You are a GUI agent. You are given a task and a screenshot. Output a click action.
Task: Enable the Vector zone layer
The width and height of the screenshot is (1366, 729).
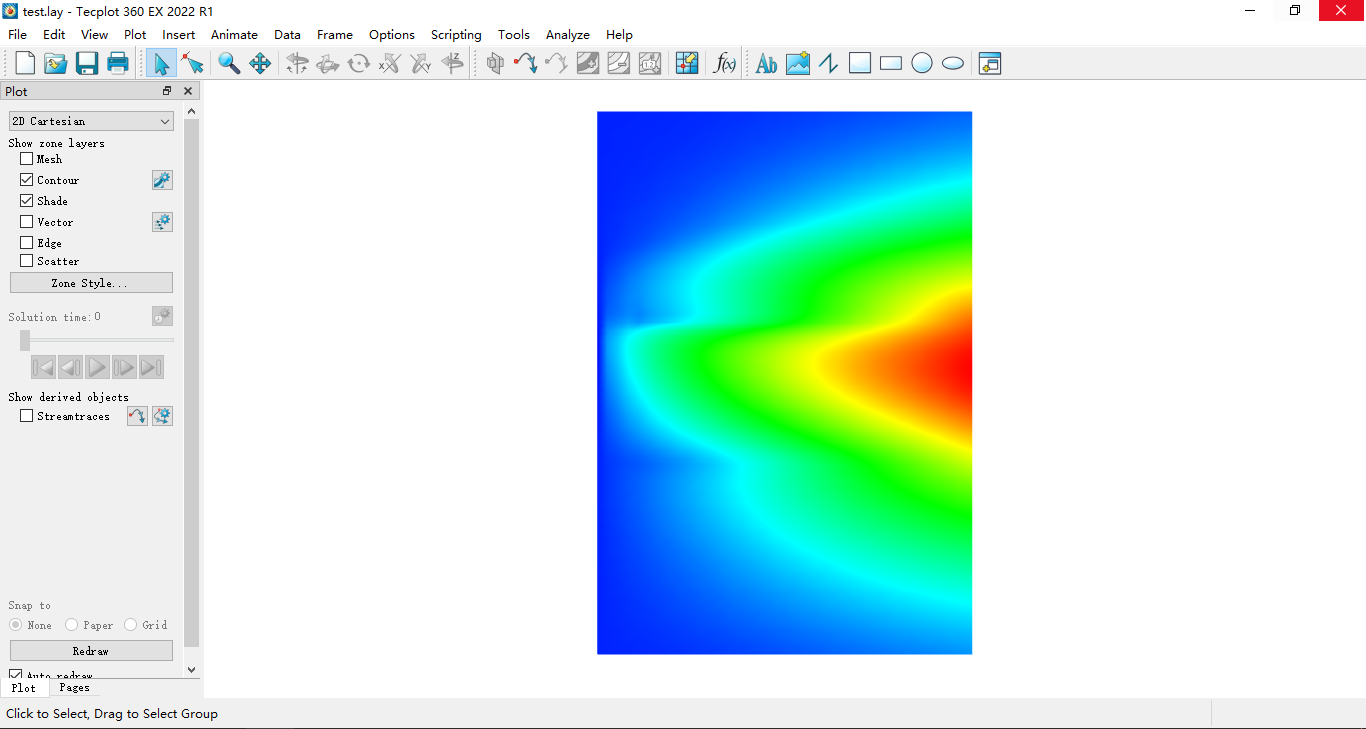[x=27, y=222]
